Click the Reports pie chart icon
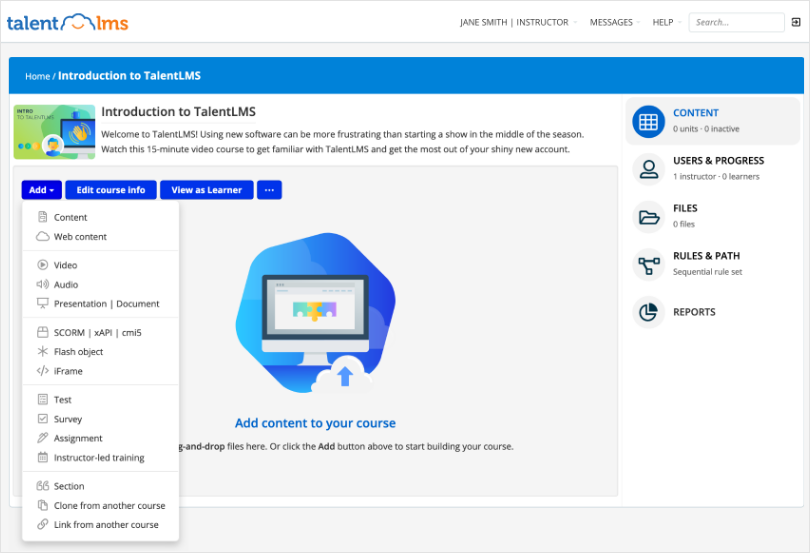 coord(648,312)
